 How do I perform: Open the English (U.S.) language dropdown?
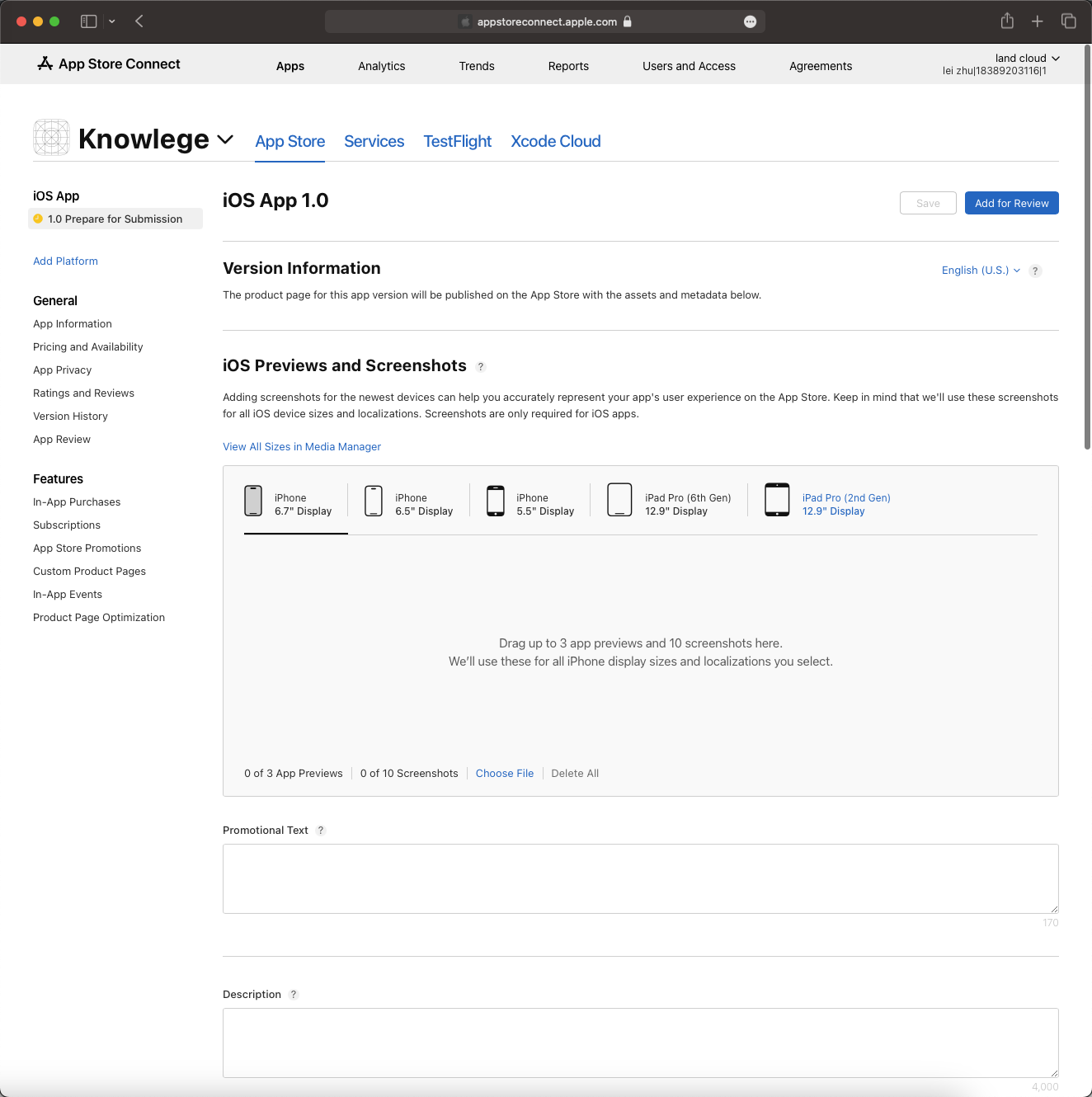pos(981,271)
